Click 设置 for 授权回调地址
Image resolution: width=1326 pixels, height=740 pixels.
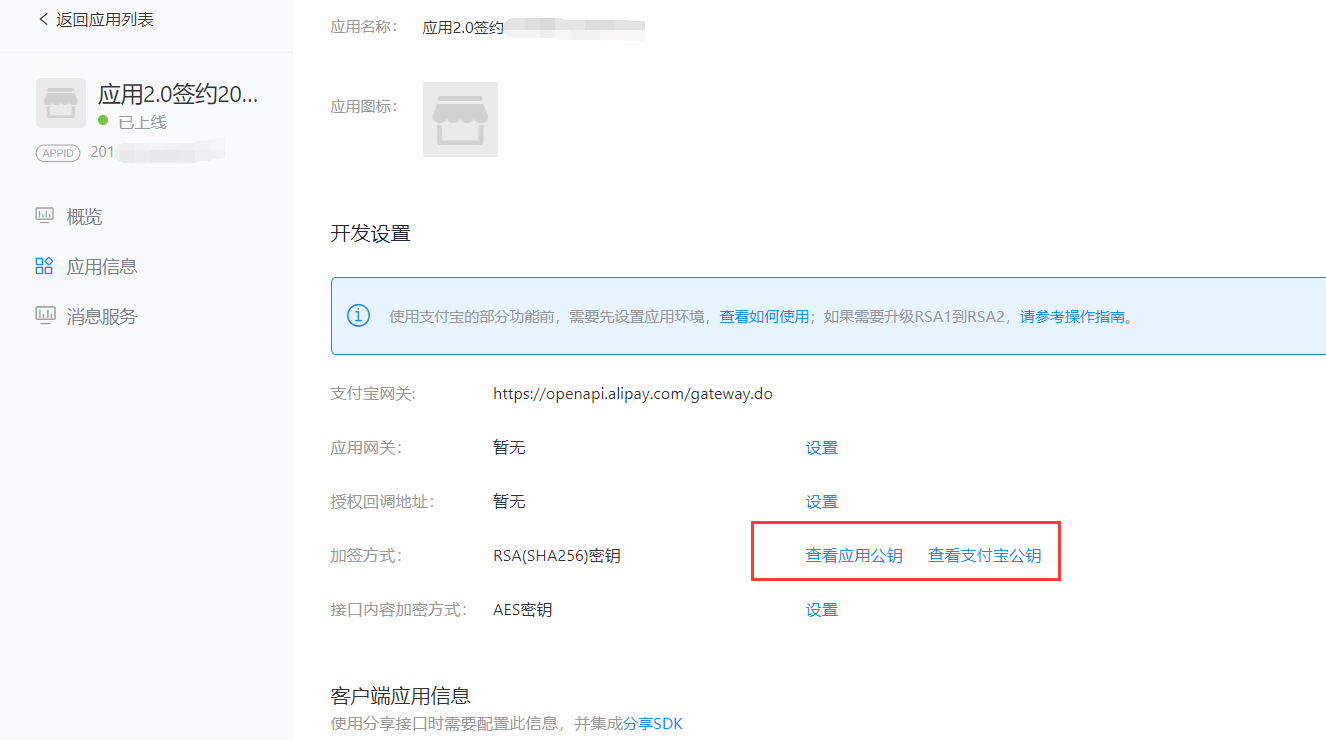coord(822,502)
